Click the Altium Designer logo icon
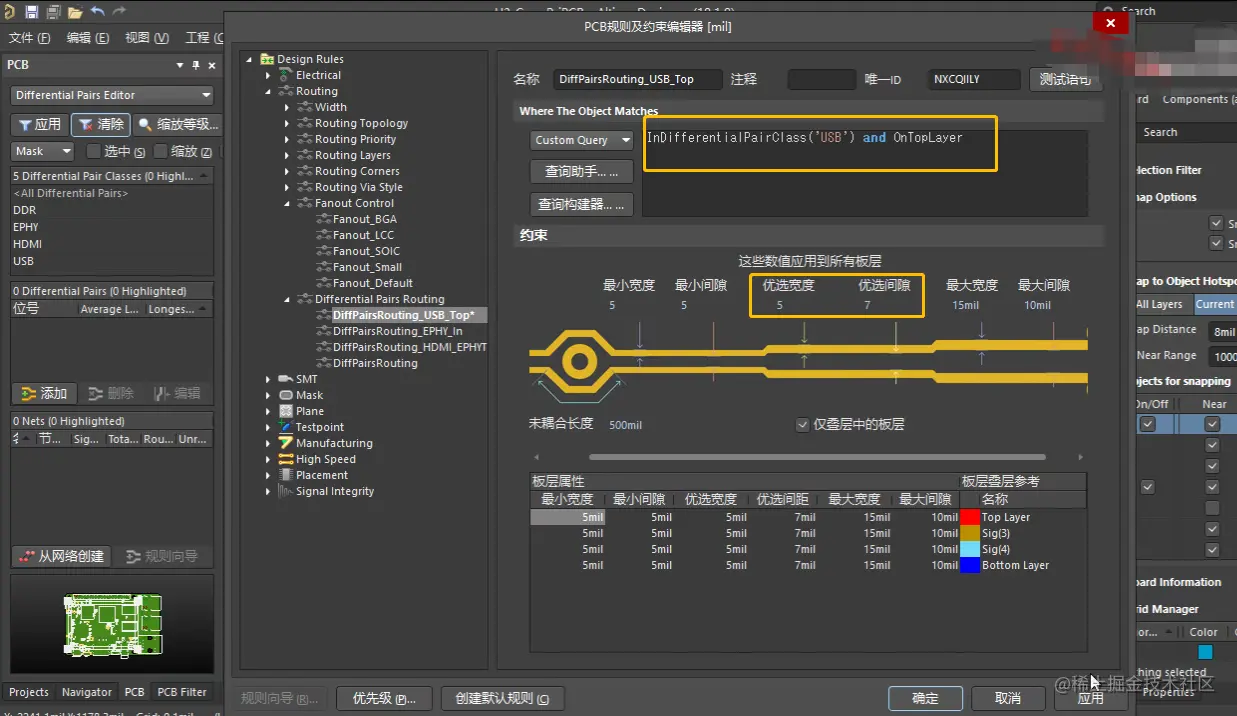Image resolution: width=1237 pixels, height=716 pixels. tap(9, 12)
